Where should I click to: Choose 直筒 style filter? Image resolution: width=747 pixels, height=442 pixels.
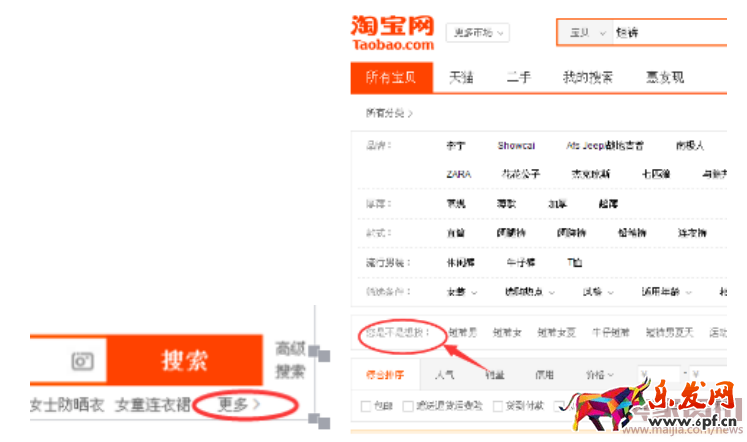click(455, 233)
